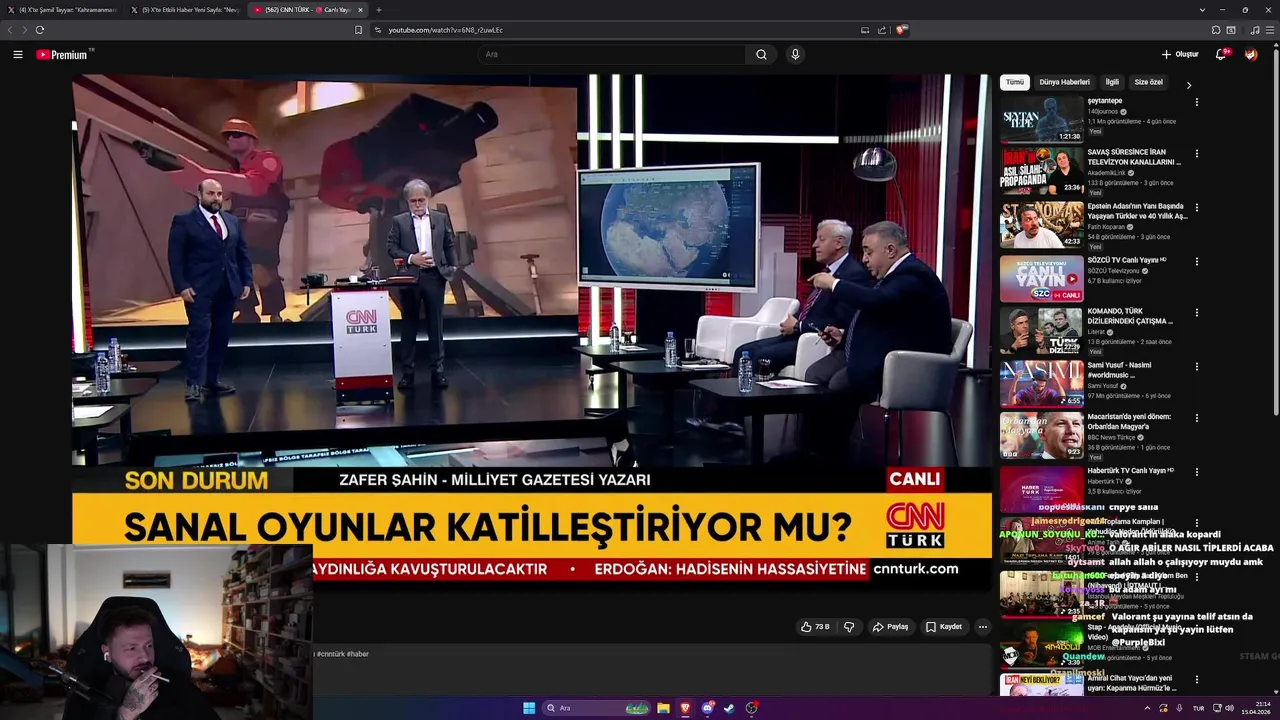The image size is (1280, 720).
Task: Select the Tümü filter chip
Action: point(1015,82)
